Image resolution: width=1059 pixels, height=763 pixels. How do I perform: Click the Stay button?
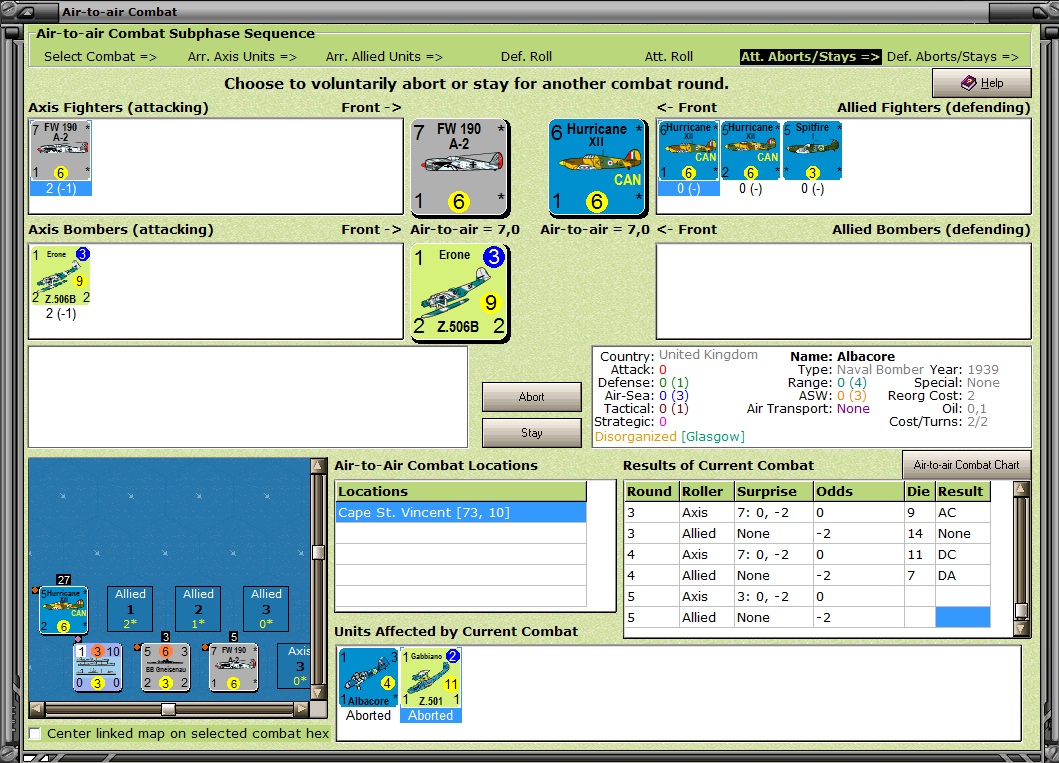click(x=532, y=433)
